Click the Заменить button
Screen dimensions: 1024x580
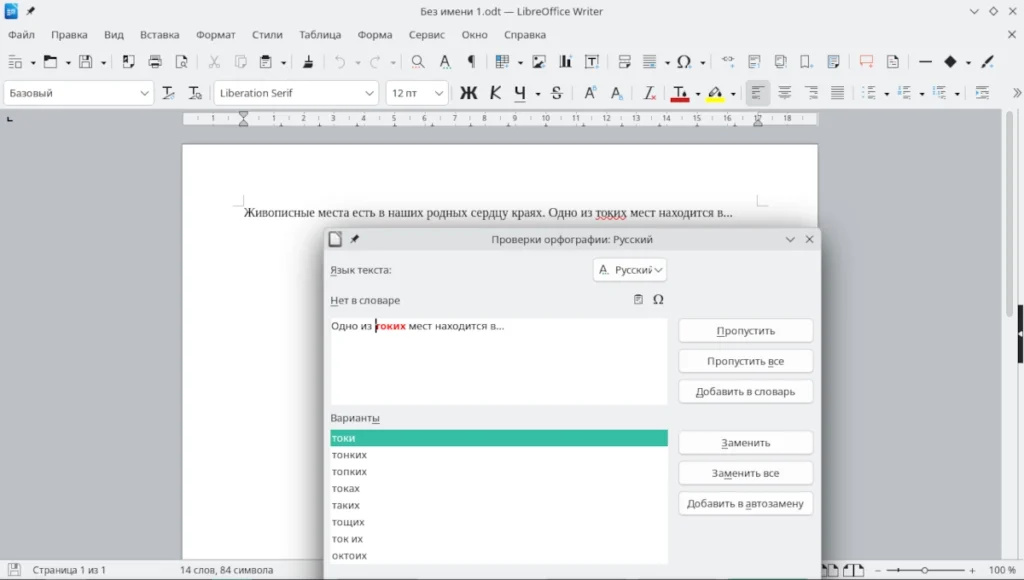point(745,442)
